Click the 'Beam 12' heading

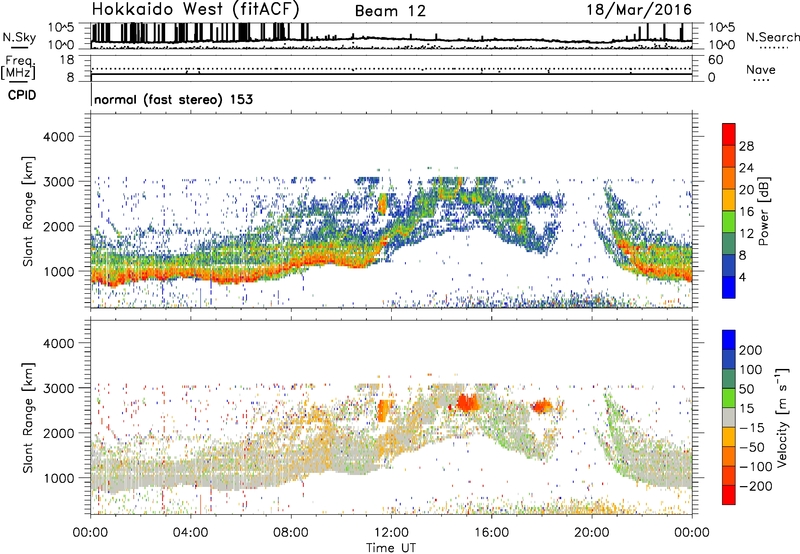pos(390,11)
